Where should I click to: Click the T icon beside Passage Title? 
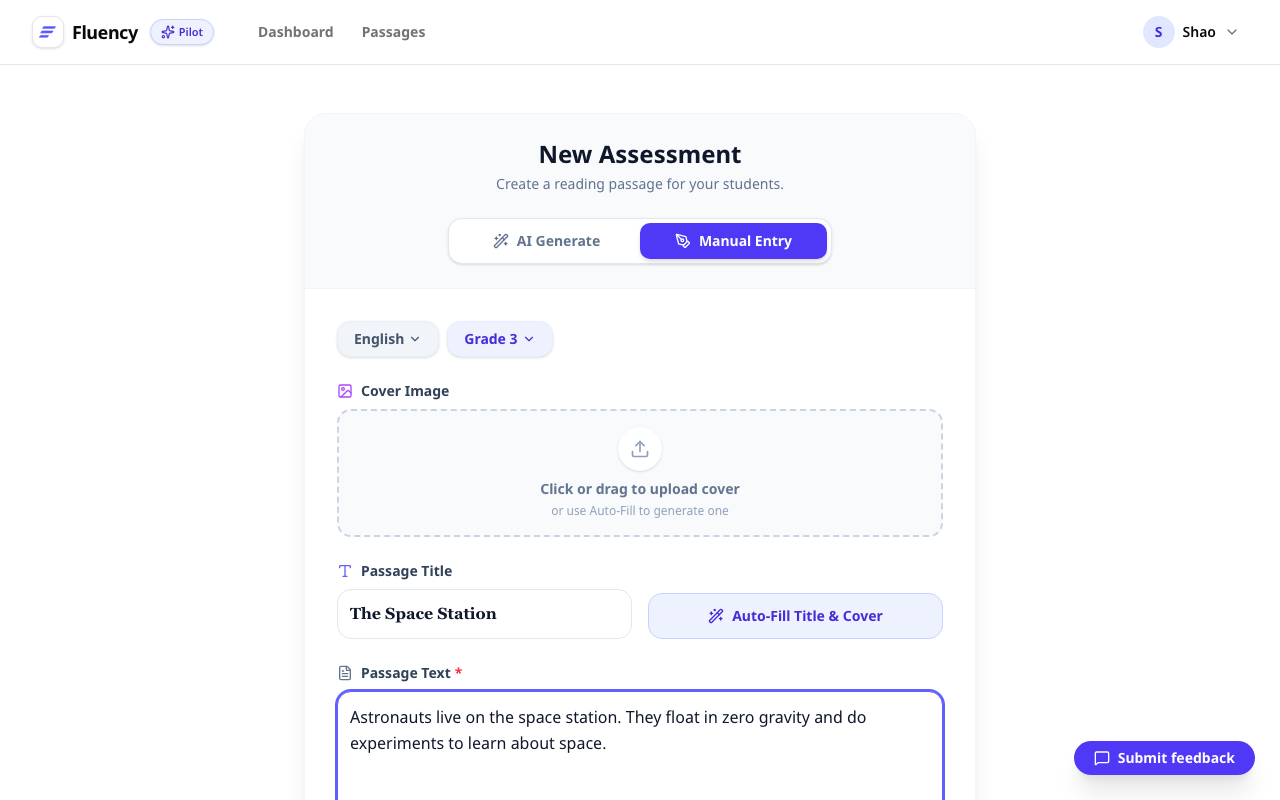345,570
